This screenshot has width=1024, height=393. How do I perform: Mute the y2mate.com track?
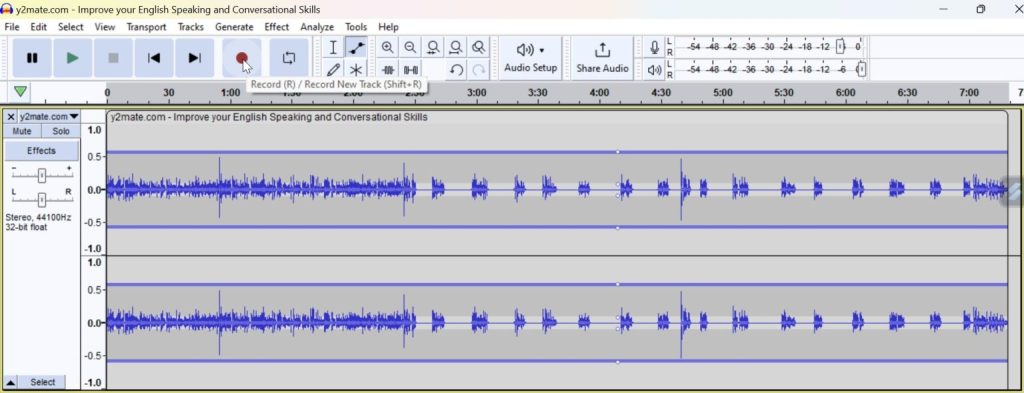(x=22, y=131)
